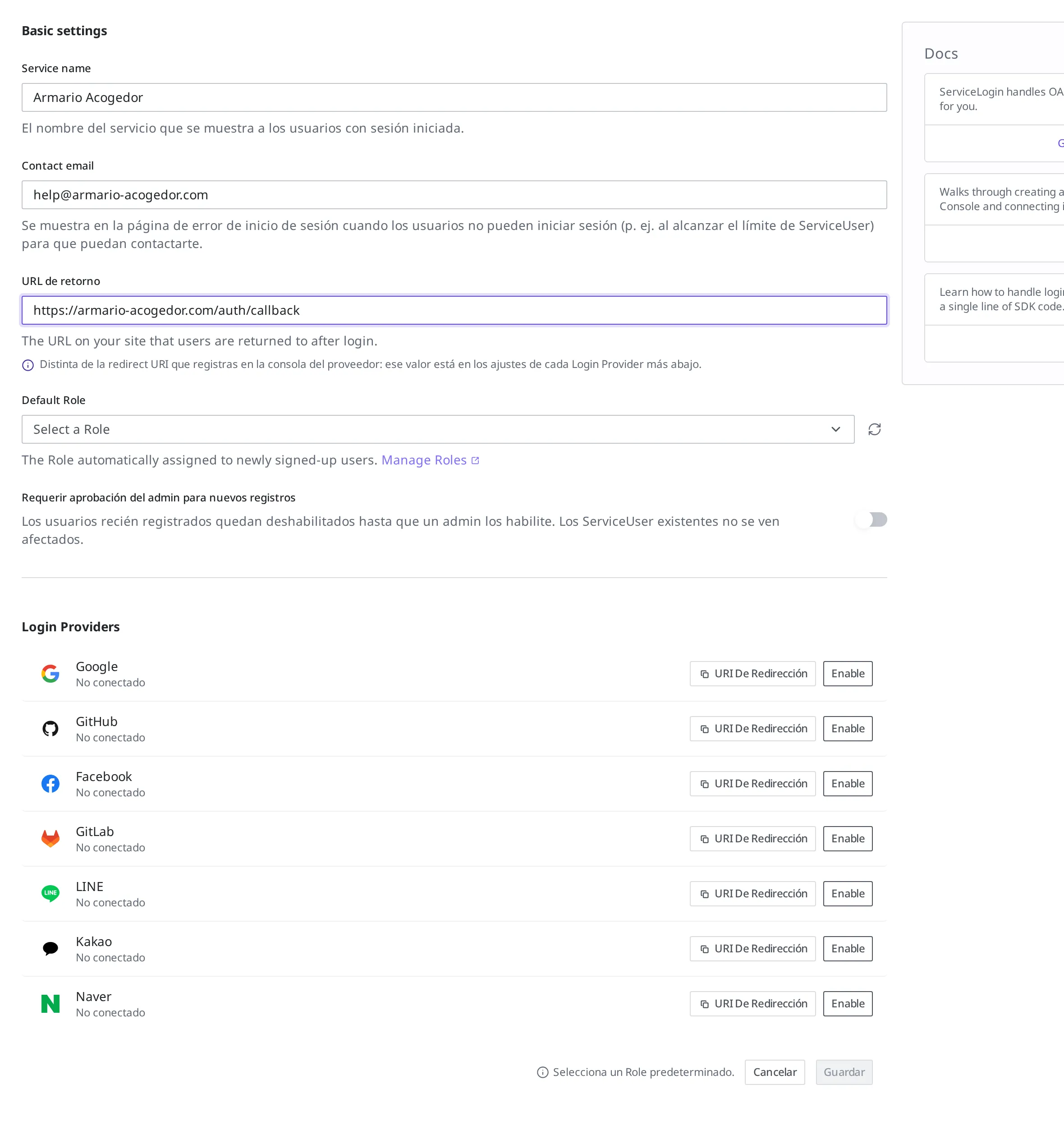The width and height of the screenshot is (1064, 1121).
Task: Enable the Google login provider
Action: tap(848, 673)
